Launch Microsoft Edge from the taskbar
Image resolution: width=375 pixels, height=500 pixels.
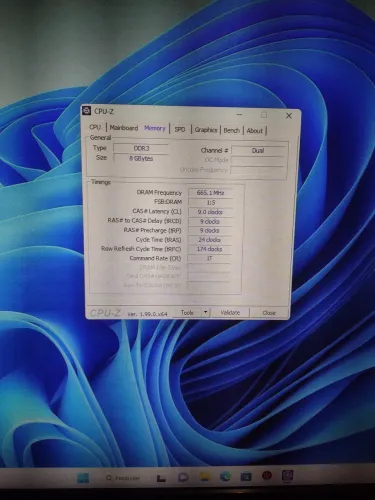tap(225, 477)
